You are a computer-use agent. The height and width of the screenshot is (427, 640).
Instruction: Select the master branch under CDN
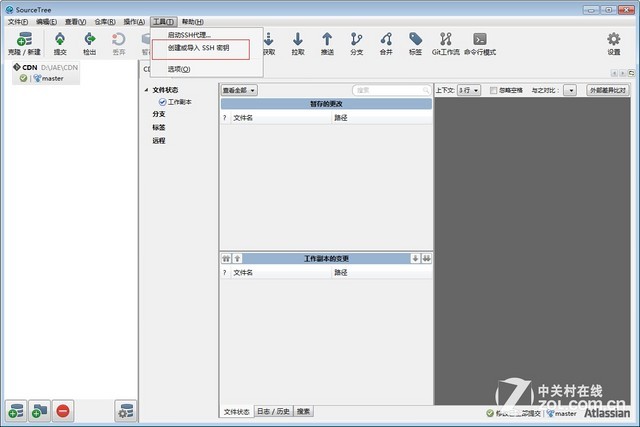point(52,78)
